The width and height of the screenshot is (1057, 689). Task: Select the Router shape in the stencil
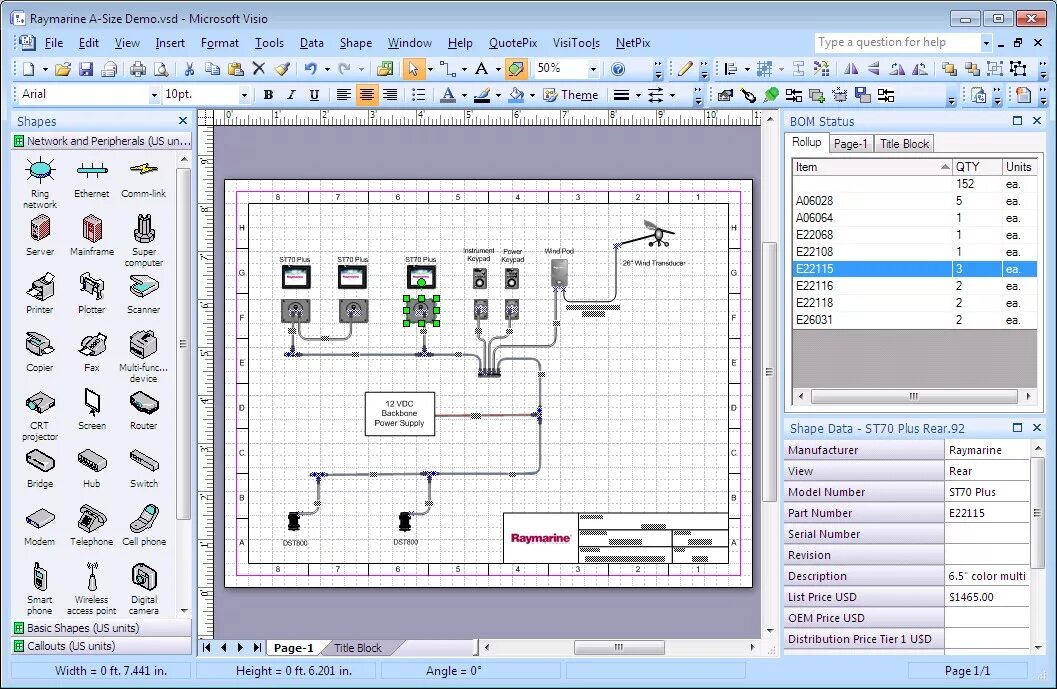coord(144,409)
